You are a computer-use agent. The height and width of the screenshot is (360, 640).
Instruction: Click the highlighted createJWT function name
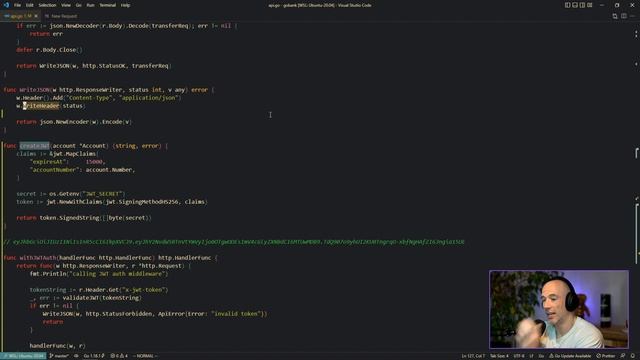coord(35,146)
